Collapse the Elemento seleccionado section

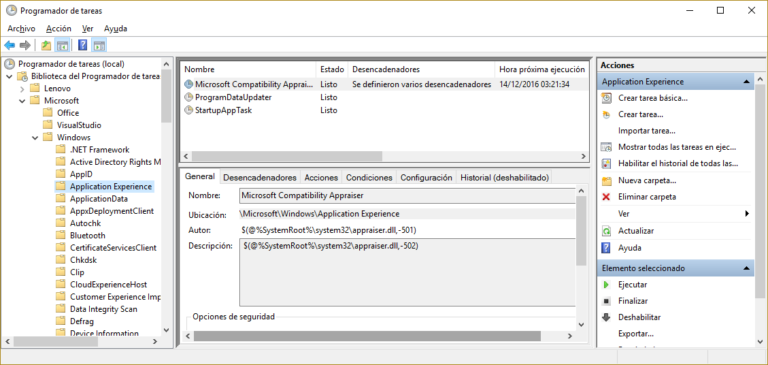[x=746, y=268]
